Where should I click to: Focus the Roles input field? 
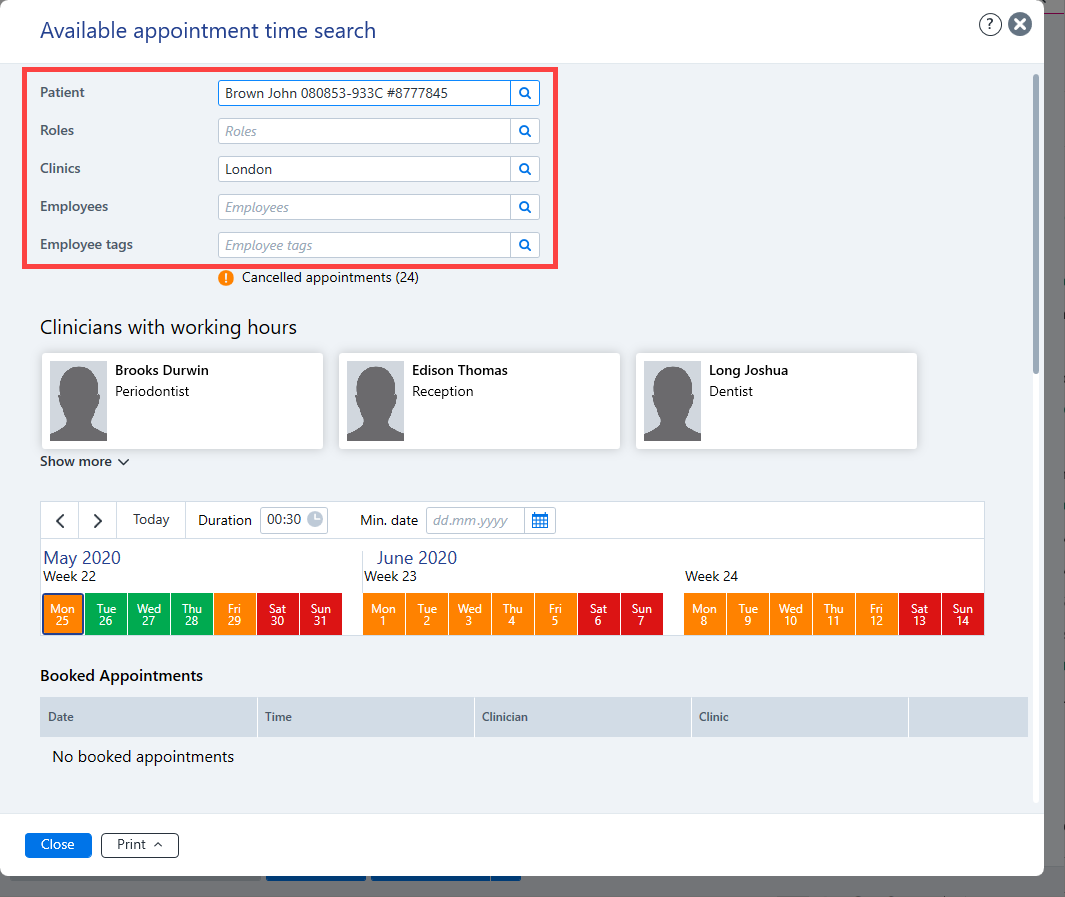tap(364, 131)
